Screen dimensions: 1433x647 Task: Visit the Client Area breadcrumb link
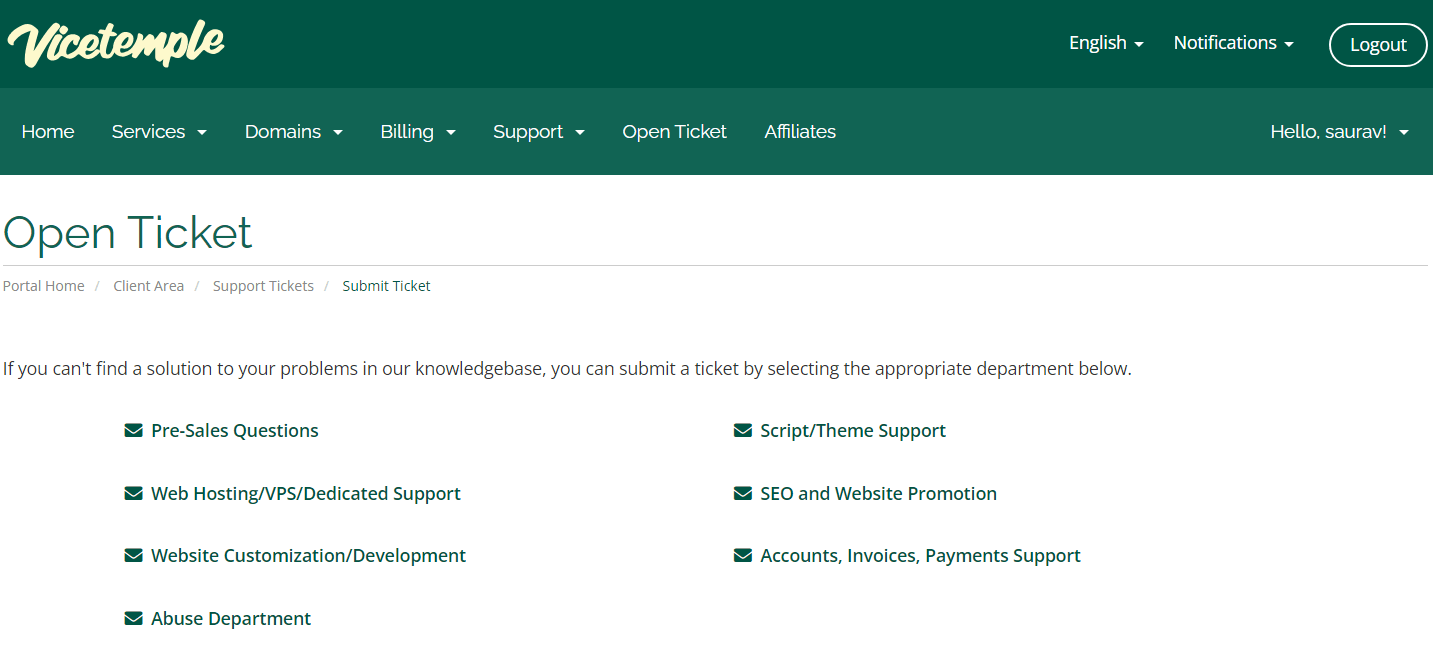tap(148, 285)
